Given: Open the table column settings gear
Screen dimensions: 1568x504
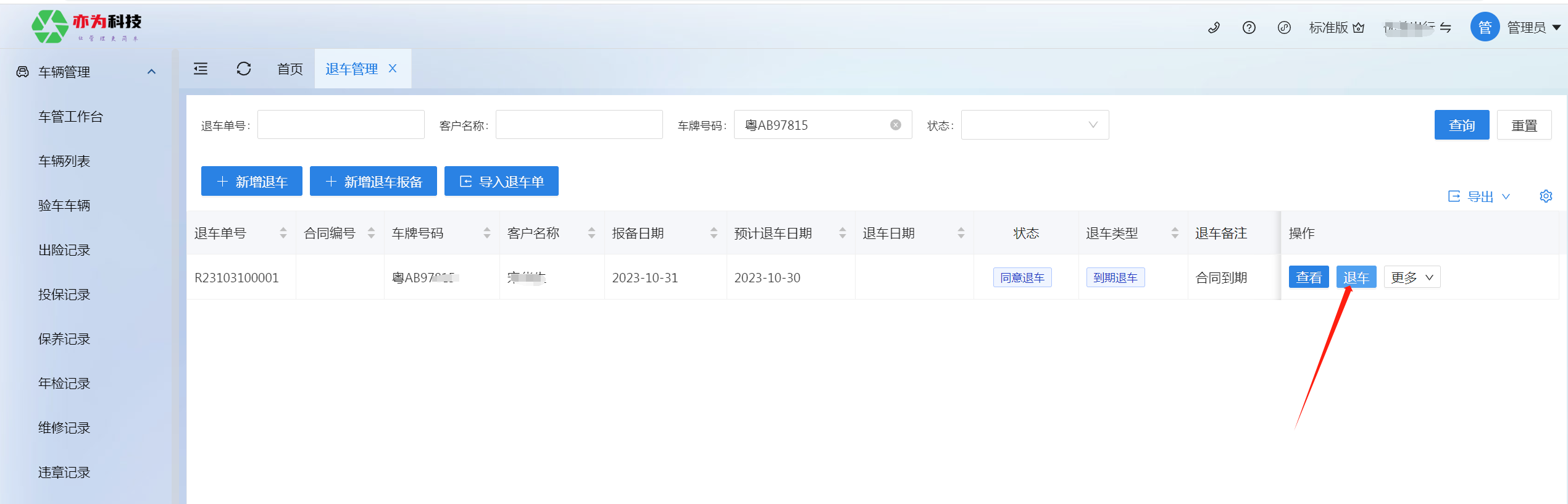Looking at the screenshot, I should (x=1546, y=196).
